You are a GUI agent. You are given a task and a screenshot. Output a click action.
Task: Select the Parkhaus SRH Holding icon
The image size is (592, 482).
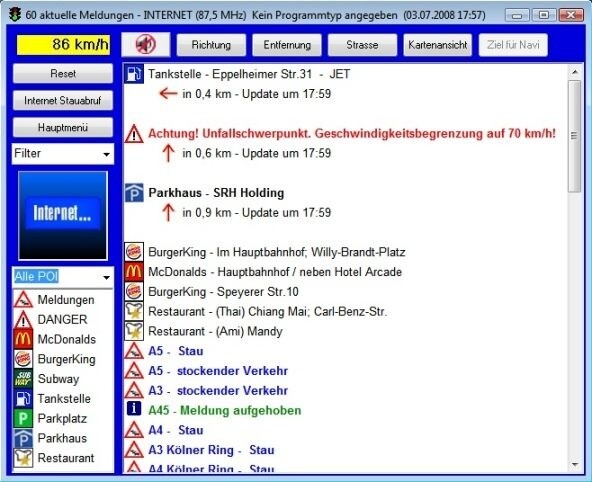(134, 192)
